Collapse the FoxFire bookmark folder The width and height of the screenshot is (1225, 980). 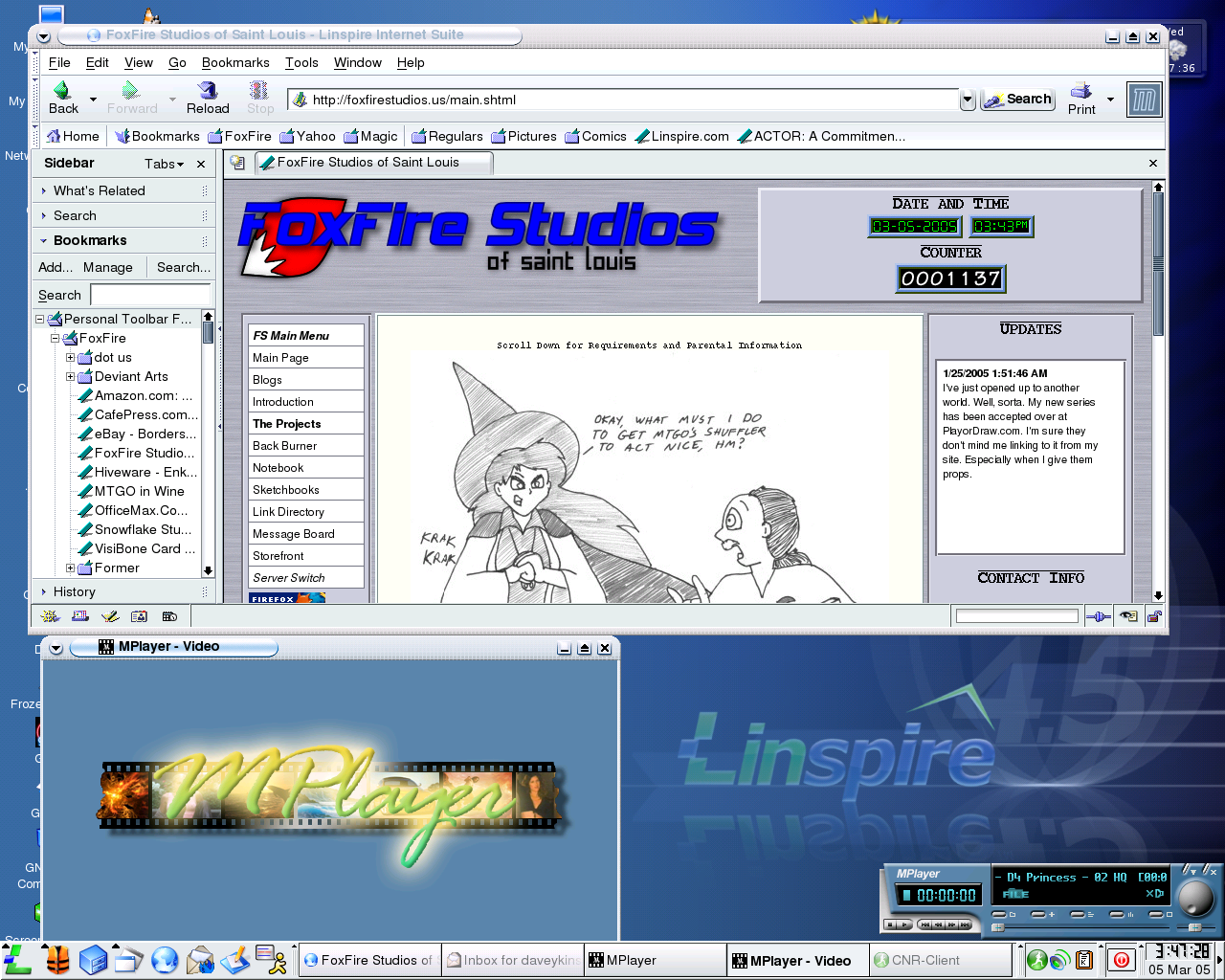click(55, 339)
